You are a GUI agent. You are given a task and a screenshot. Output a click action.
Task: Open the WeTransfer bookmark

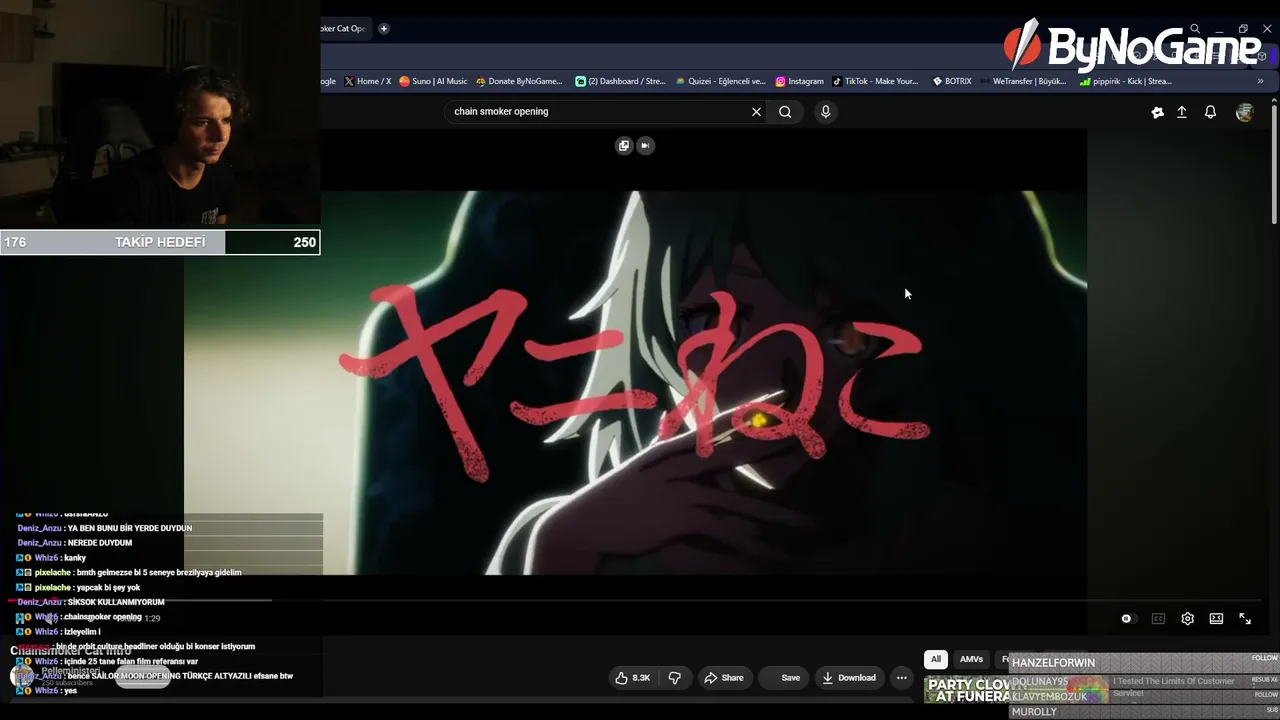pyautogui.click(x=1023, y=81)
